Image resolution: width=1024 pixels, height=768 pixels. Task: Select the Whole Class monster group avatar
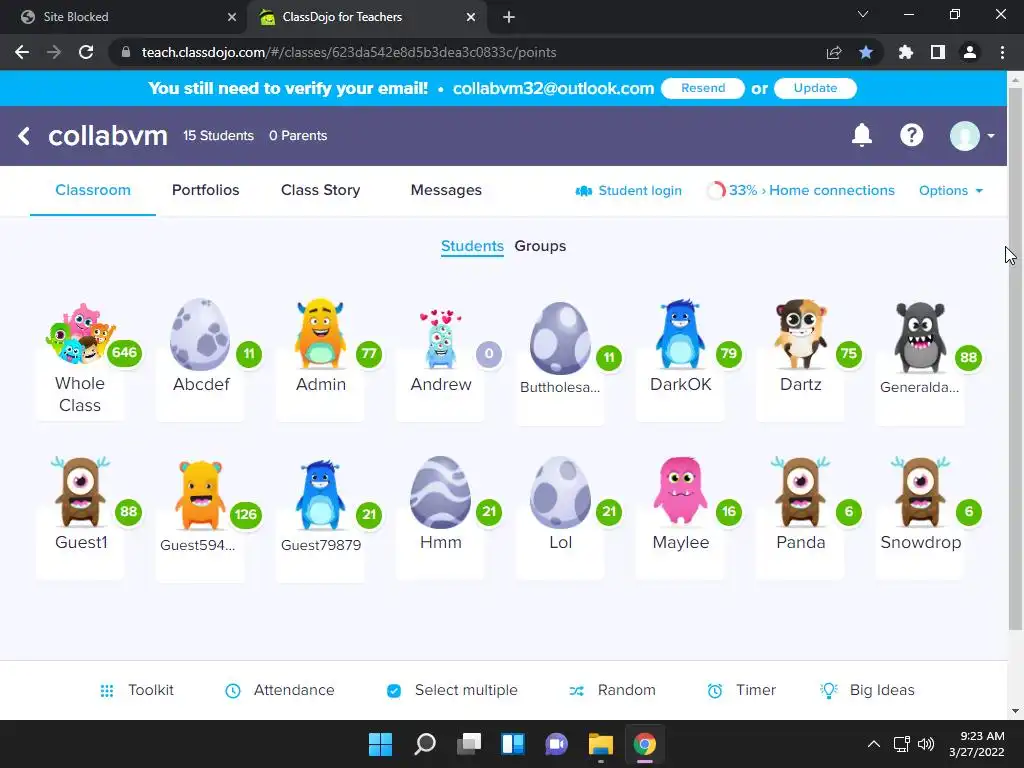80,333
